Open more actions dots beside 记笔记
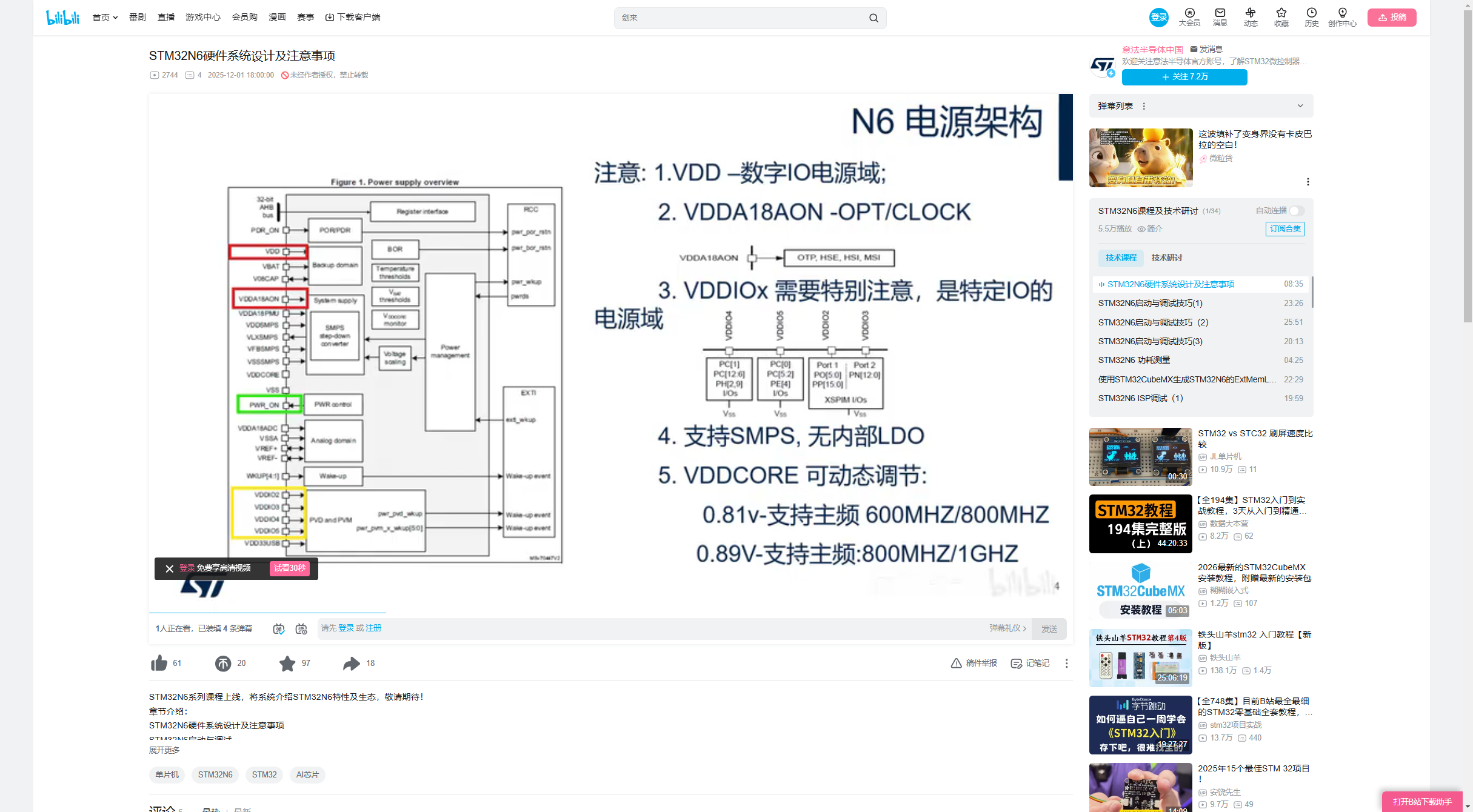Image resolution: width=1473 pixels, height=812 pixels. pyautogui.click(x=1067, y=664)
